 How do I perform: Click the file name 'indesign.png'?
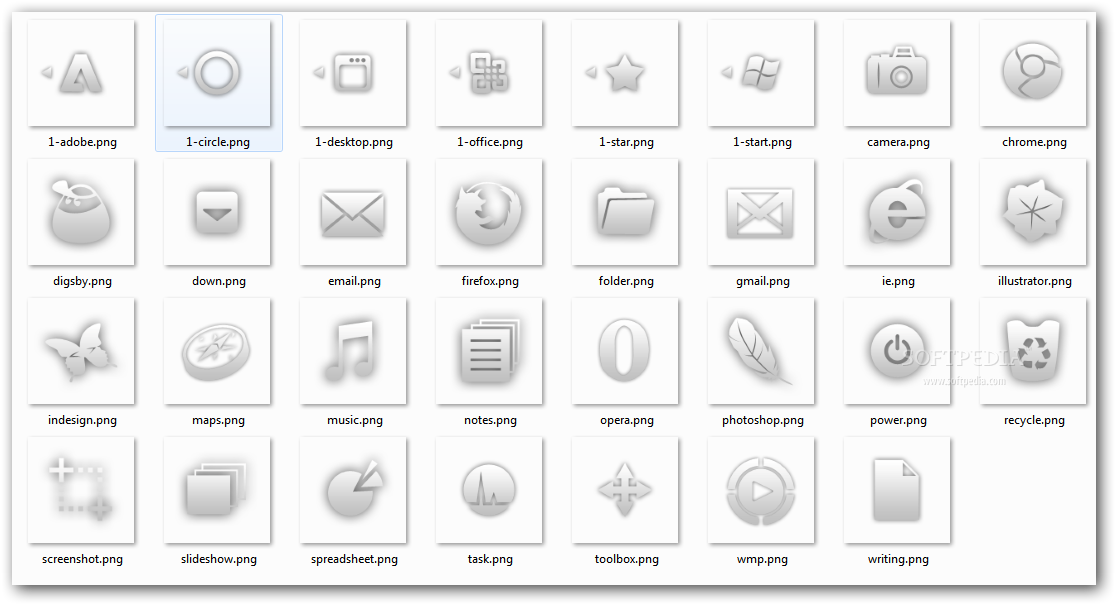pyautogui.click(x=83, y=419)
